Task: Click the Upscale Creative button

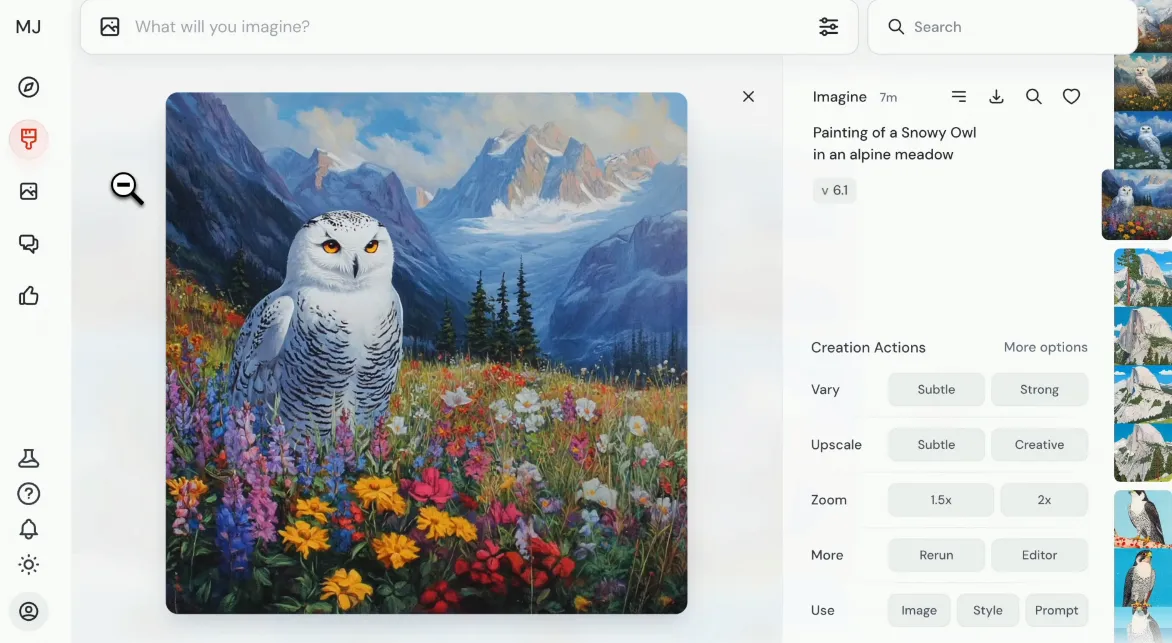Action: [1039, 445]
